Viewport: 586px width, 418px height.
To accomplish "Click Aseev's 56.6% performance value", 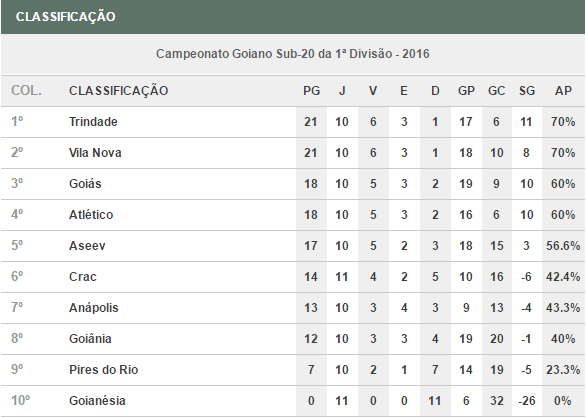I will (x=563, y=246).
